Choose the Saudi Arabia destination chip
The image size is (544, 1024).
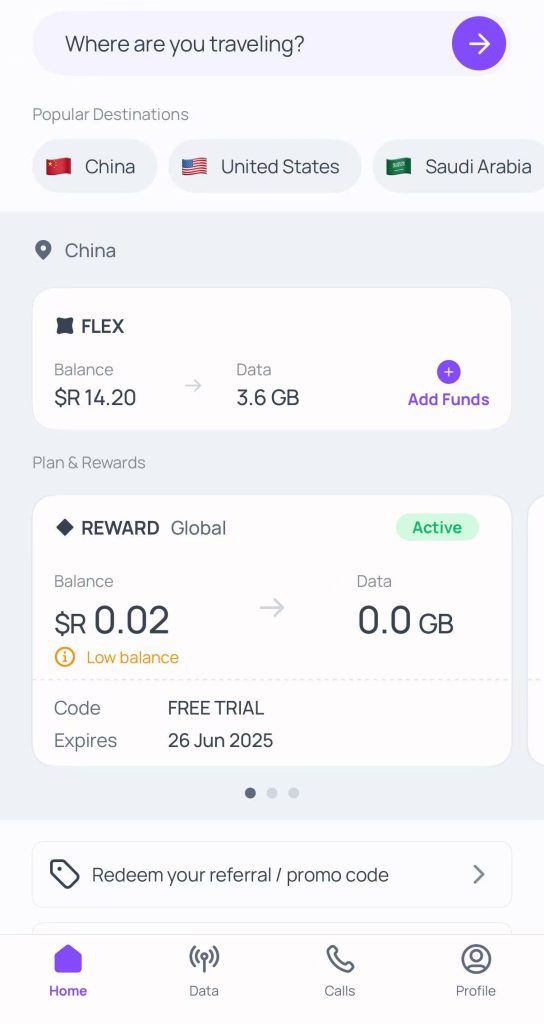coord(458,167)
